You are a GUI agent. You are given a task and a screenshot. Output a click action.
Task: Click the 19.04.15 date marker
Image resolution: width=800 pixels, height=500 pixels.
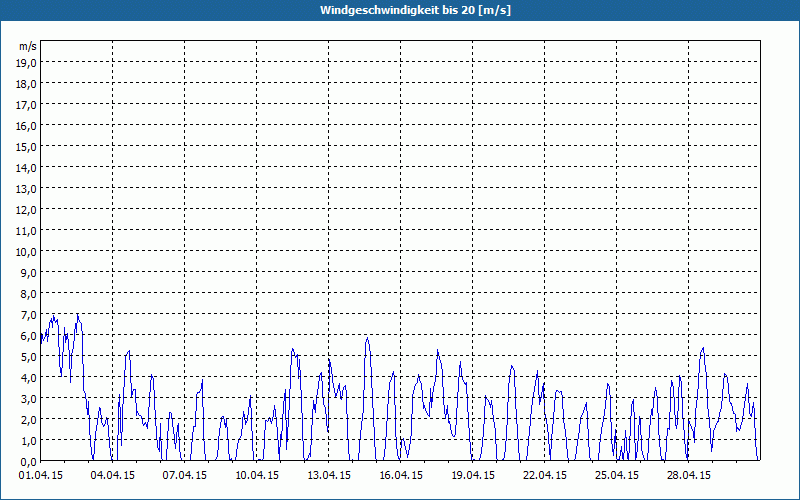[473, 476]
